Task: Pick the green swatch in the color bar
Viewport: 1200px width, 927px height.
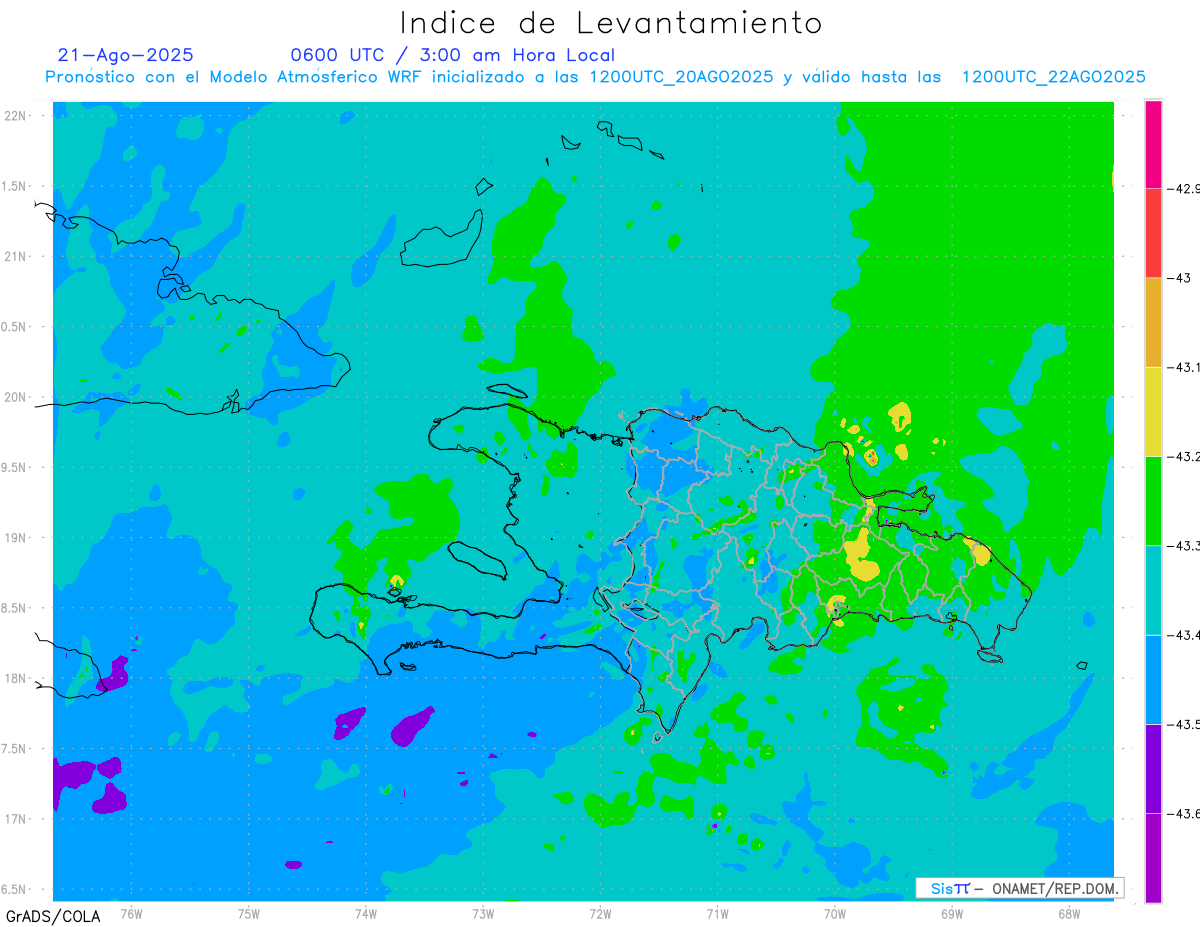Action: point(1153,500)
